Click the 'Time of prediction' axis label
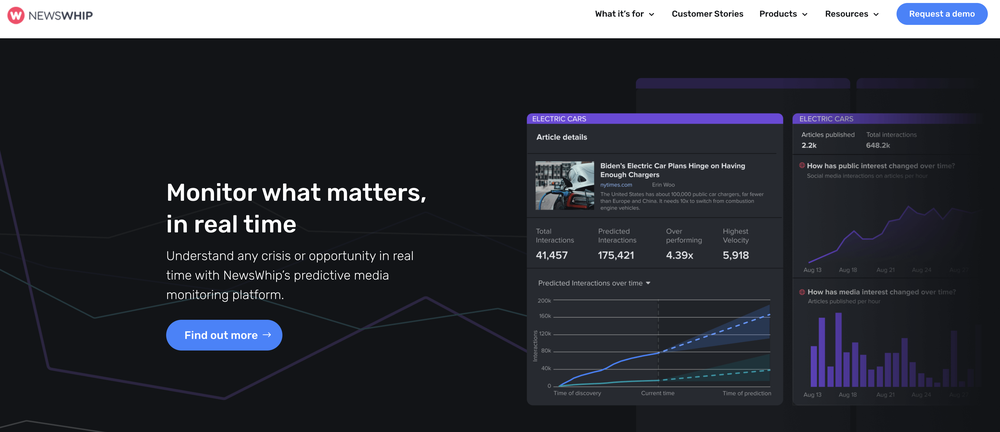The height and width of the screenshot is (432, 1000). [746, 394]
